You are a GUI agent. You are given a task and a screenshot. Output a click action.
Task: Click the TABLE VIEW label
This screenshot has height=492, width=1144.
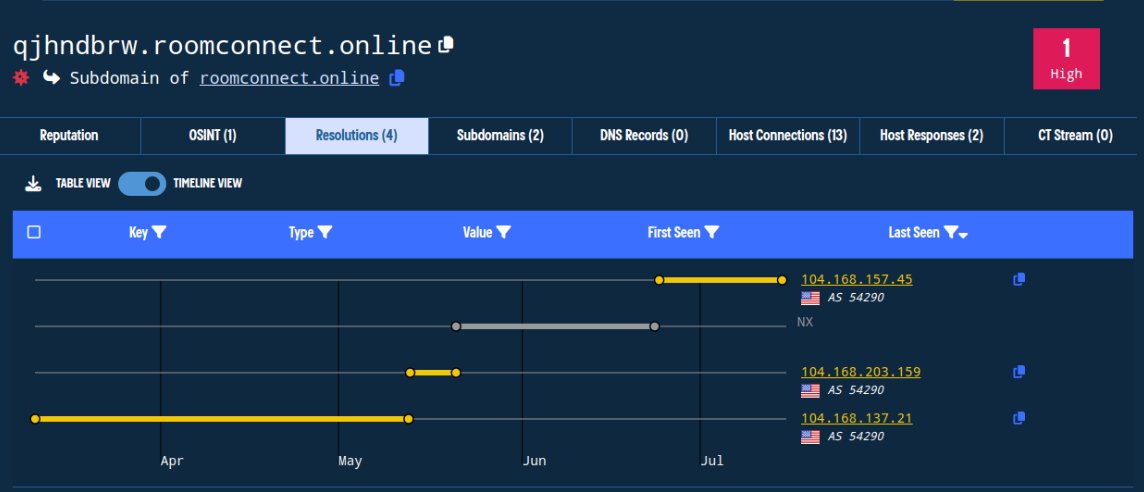coord(83,183)
